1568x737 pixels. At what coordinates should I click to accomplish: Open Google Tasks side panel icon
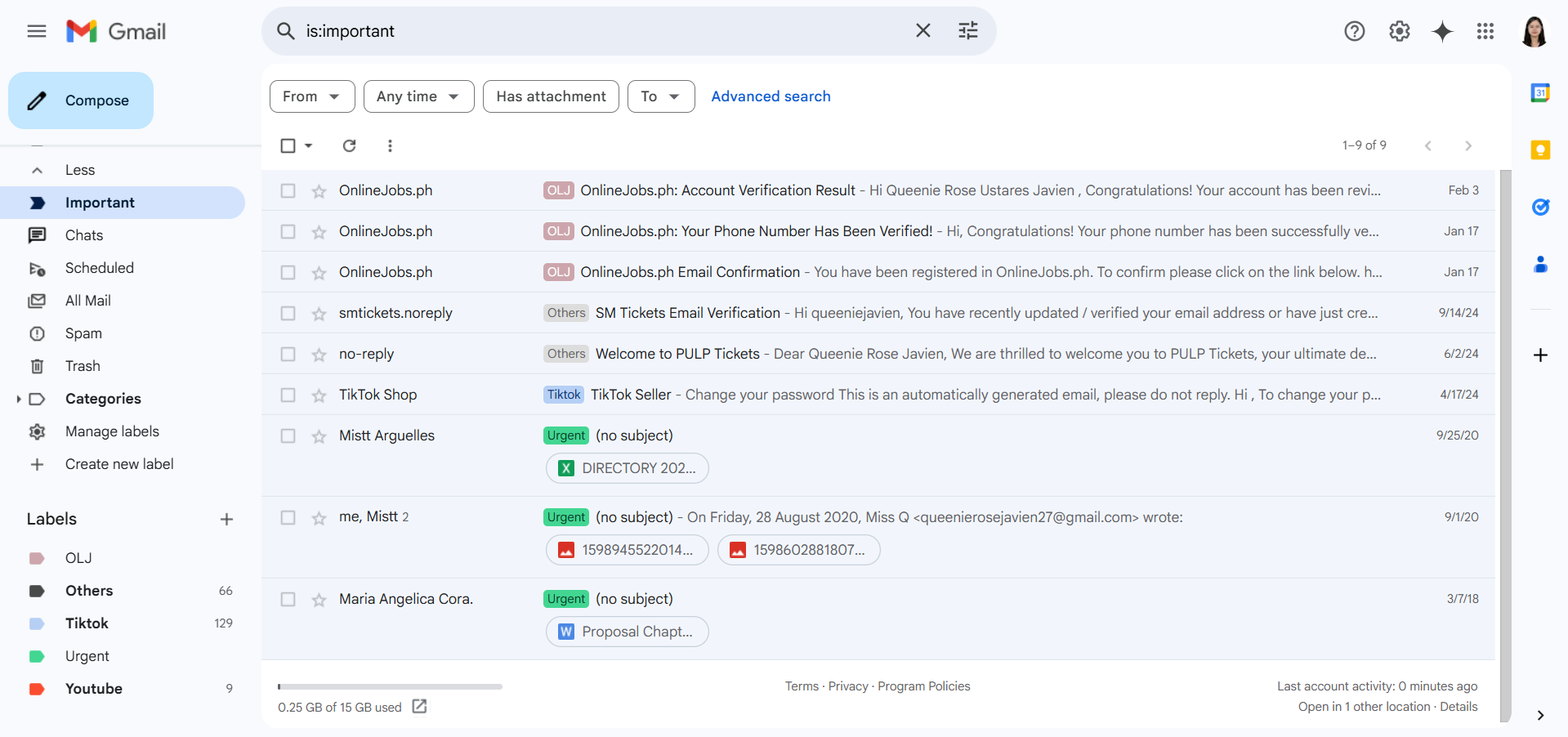1540,207
